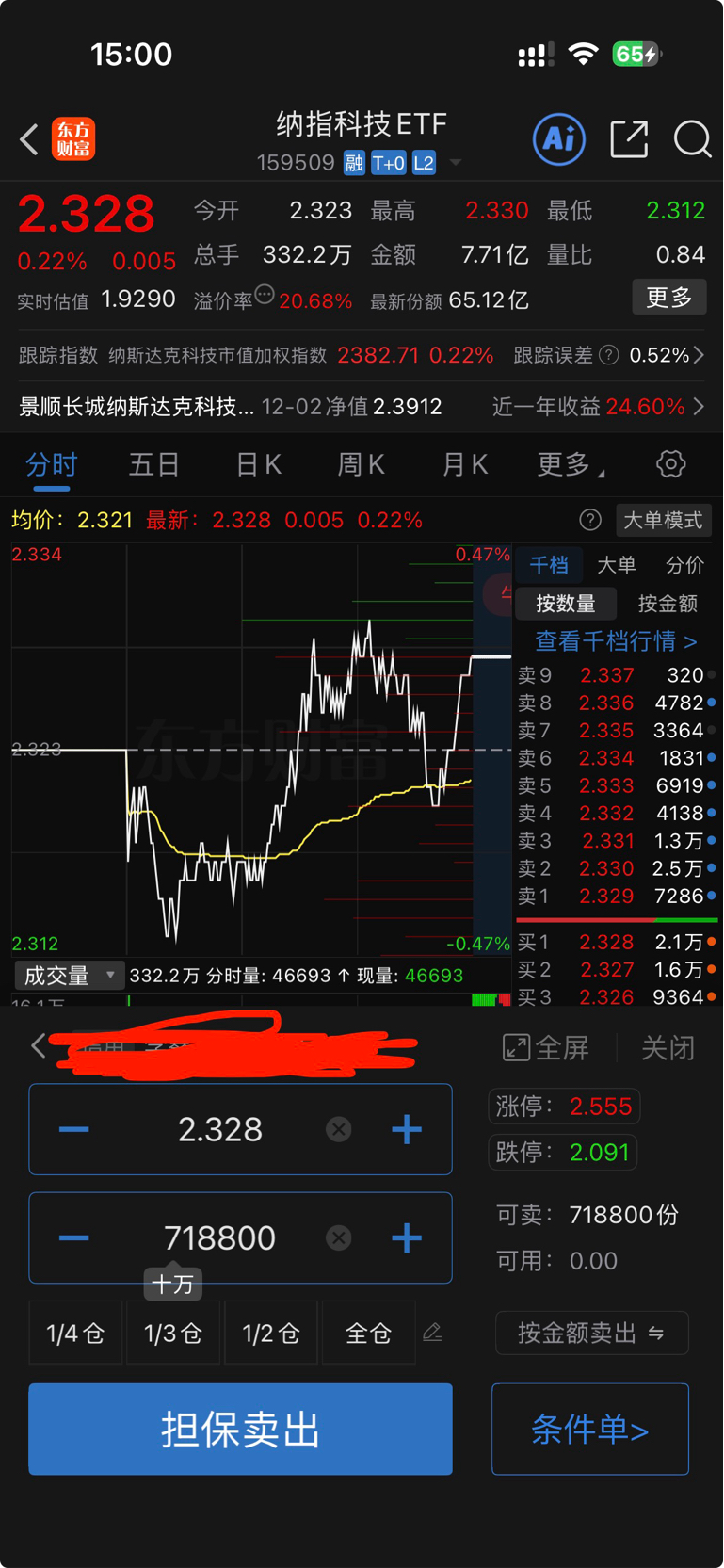Expand the stock title dropdown arrow
Screen dimensions: 724x1568
pos(456,163)
